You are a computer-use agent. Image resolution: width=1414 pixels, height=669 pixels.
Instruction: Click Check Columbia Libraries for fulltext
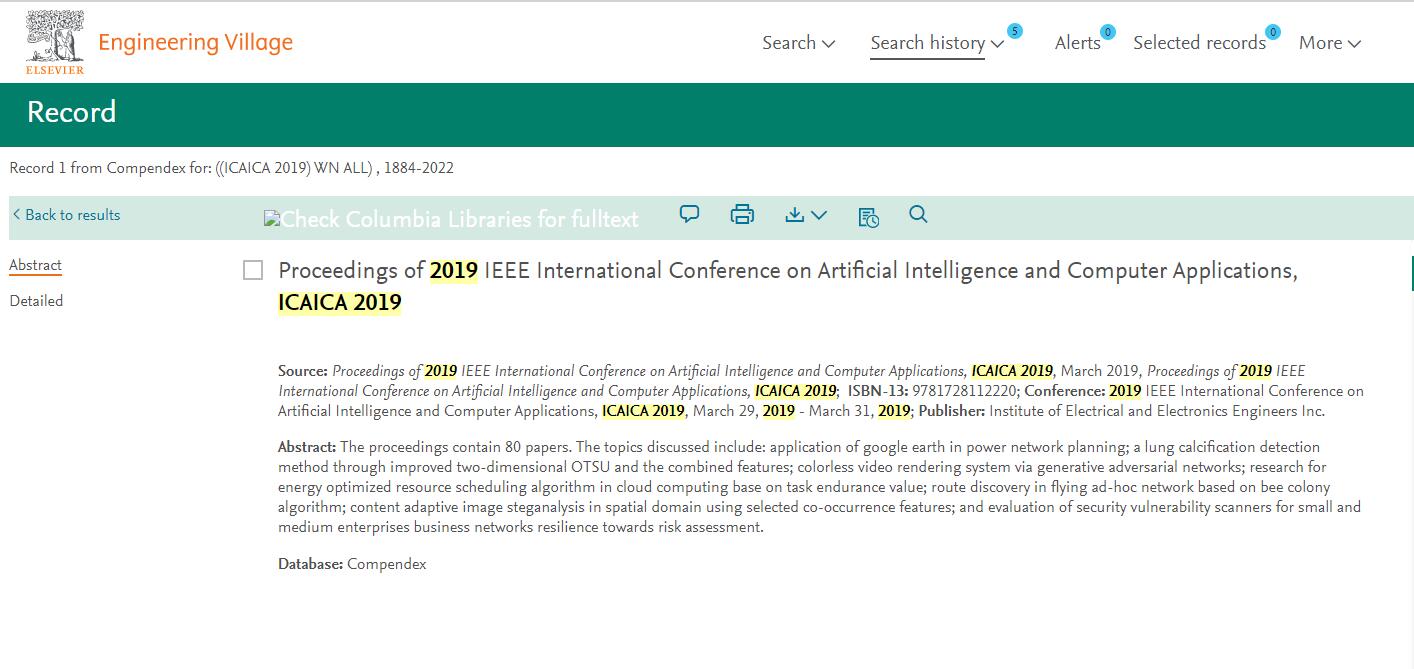coord(451,217)
